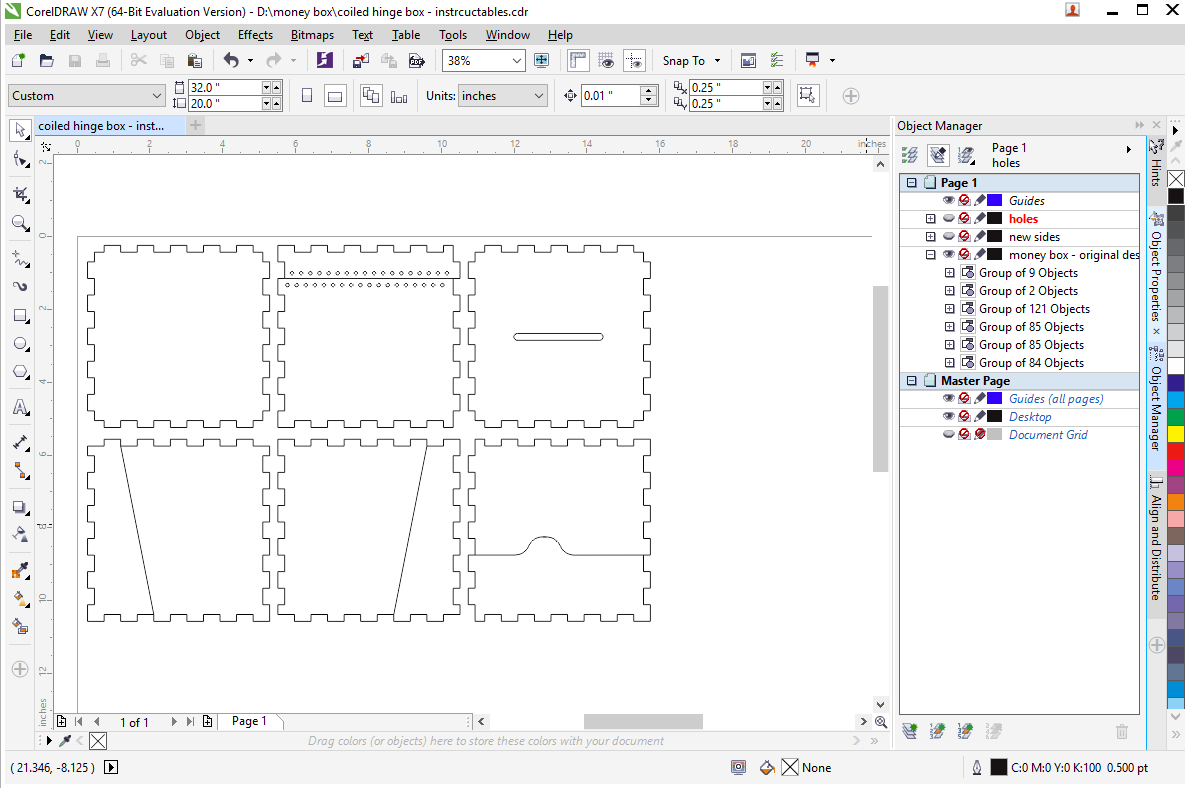Toggle Show Guidelines icon in toolbar
This screenshot has width=1188, height=788.
pyautogui.click(x=634, y=61)
